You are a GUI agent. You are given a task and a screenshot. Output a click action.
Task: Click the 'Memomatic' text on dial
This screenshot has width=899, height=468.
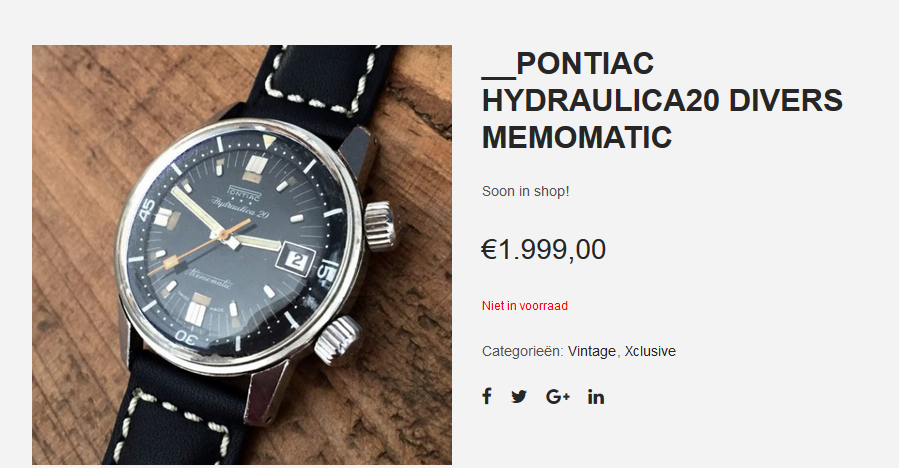208,279
